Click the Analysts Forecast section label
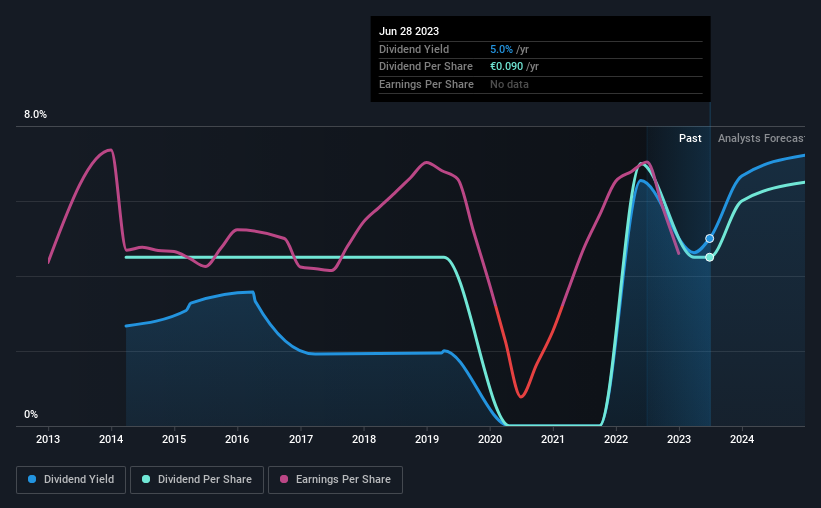Image resolution: width=821 pixels, height=508 pixels. [761, 138]
